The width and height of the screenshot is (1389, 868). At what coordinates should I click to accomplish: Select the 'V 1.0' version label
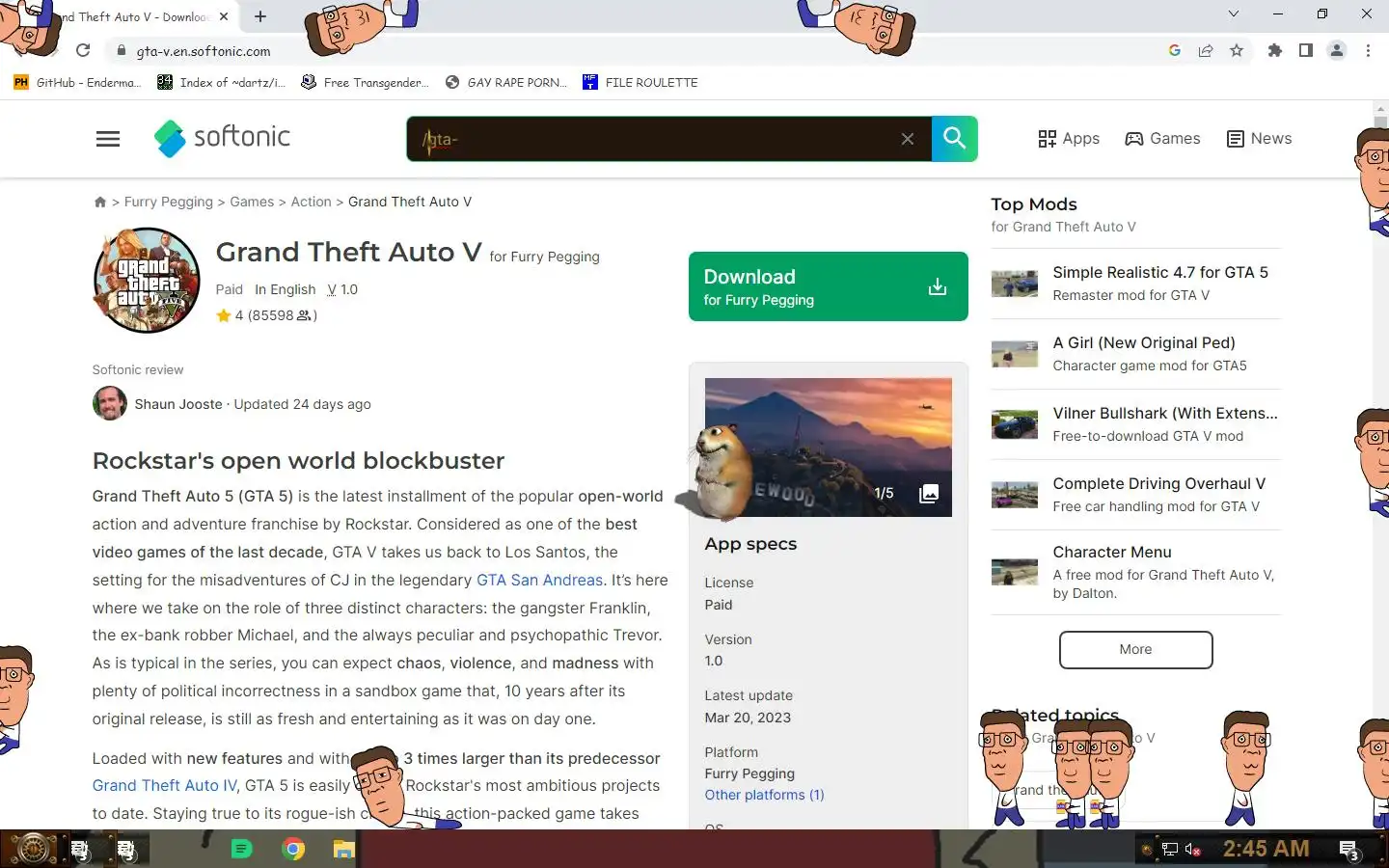tap(342, 289)
